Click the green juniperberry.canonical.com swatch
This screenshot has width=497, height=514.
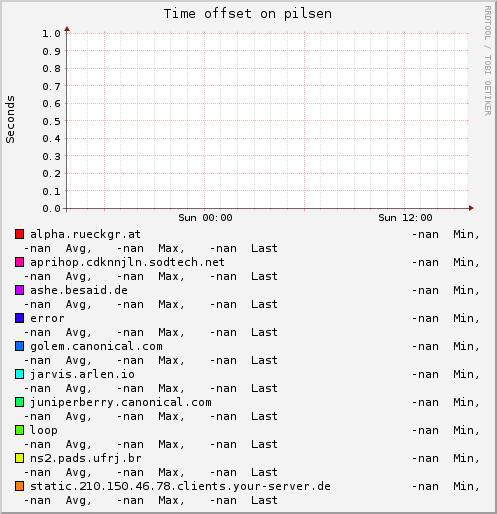point(19,402)
